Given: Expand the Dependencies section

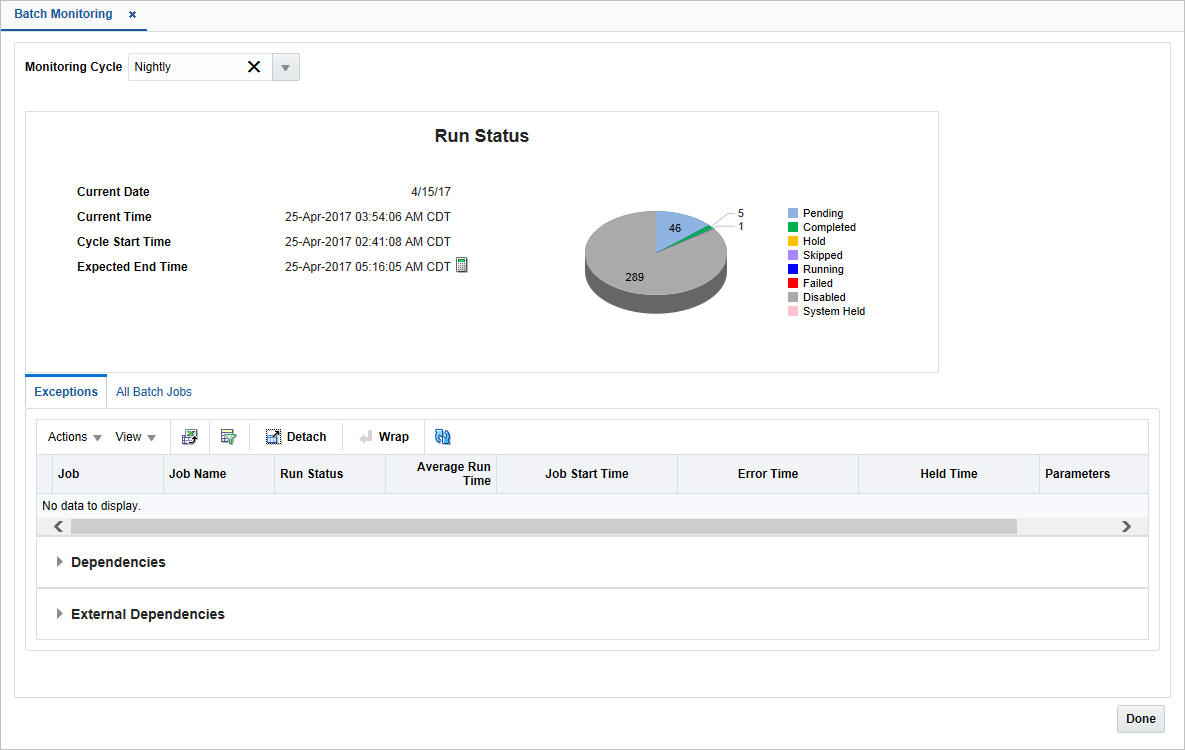Looking at the screenshot, I should [x=59, y=562].
